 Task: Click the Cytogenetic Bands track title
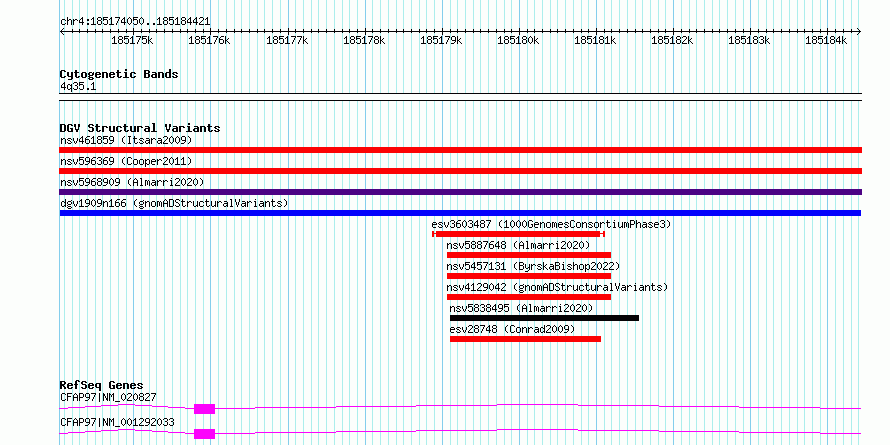coord(119,74)
